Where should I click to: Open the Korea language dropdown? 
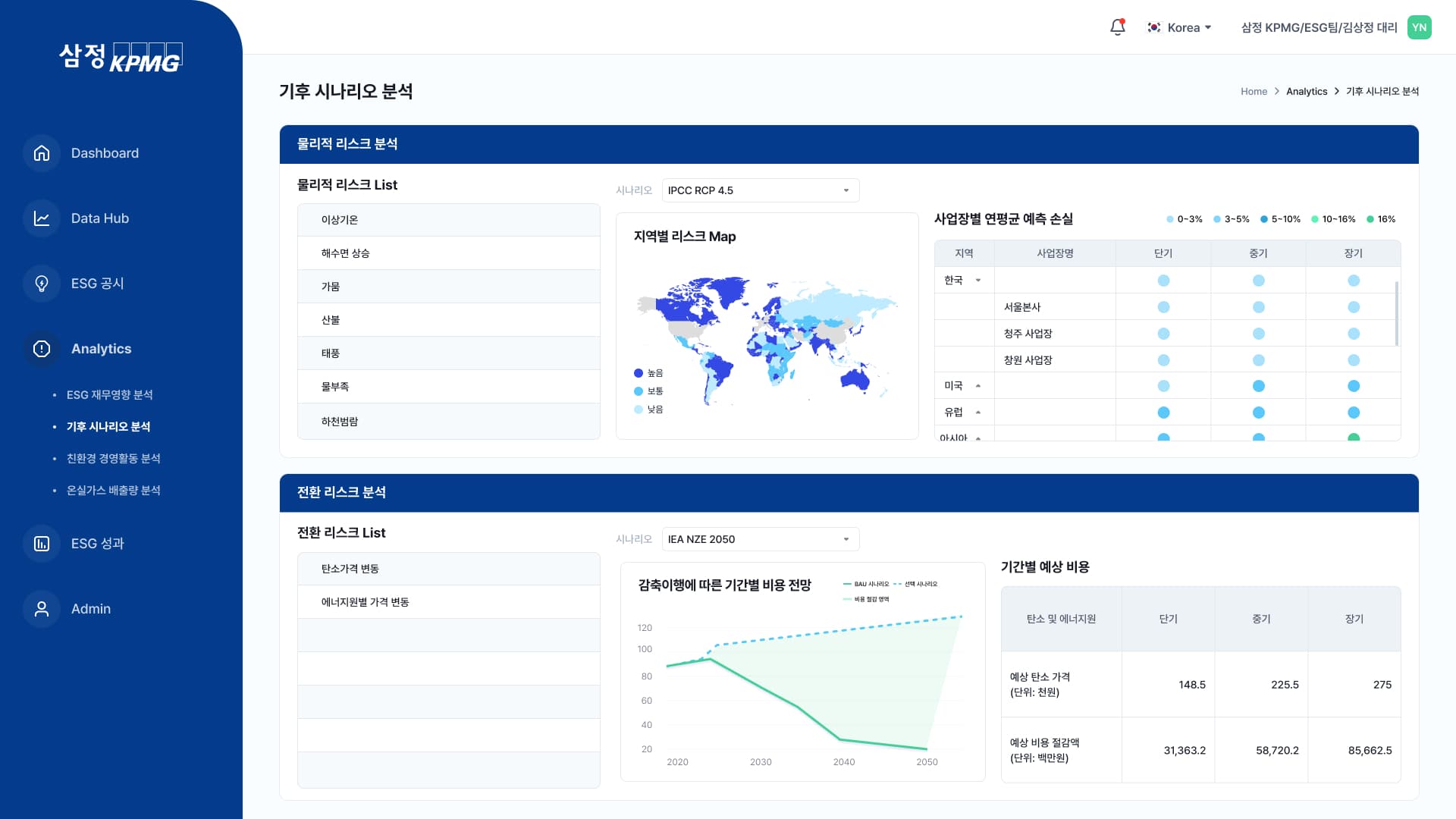1179,27
